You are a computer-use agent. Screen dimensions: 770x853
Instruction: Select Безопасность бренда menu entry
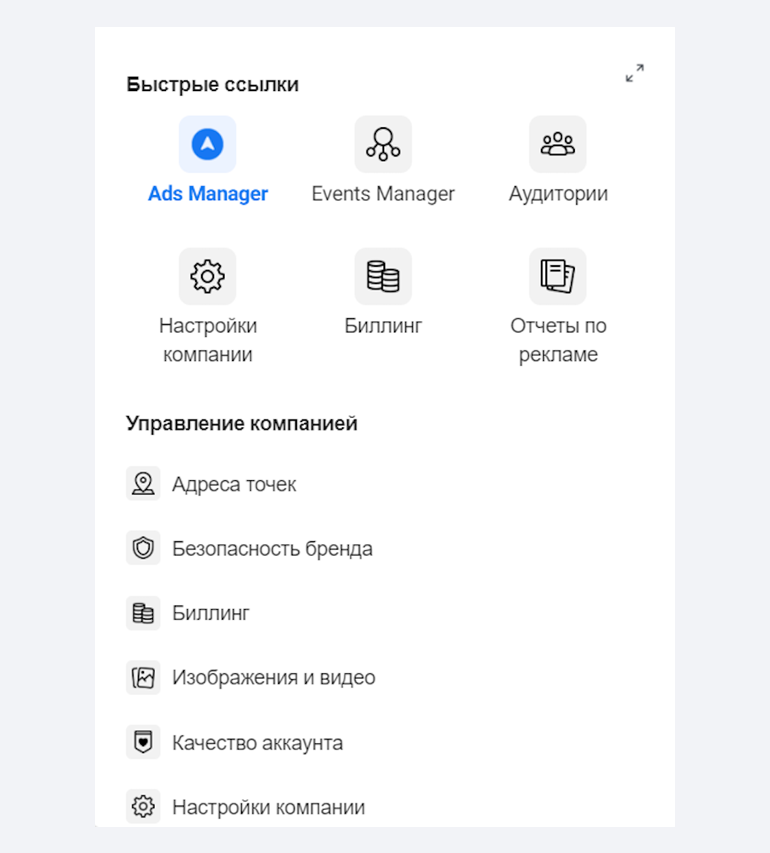[x=272, y=548]
